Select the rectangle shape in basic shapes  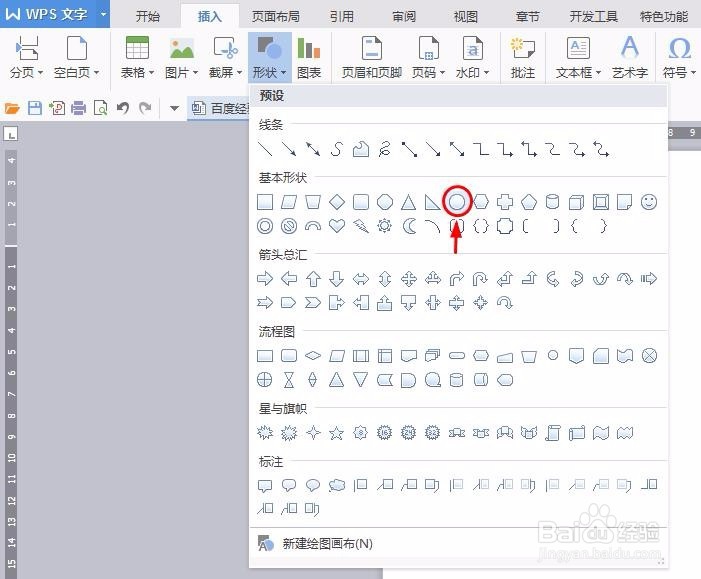pos(265,202)
